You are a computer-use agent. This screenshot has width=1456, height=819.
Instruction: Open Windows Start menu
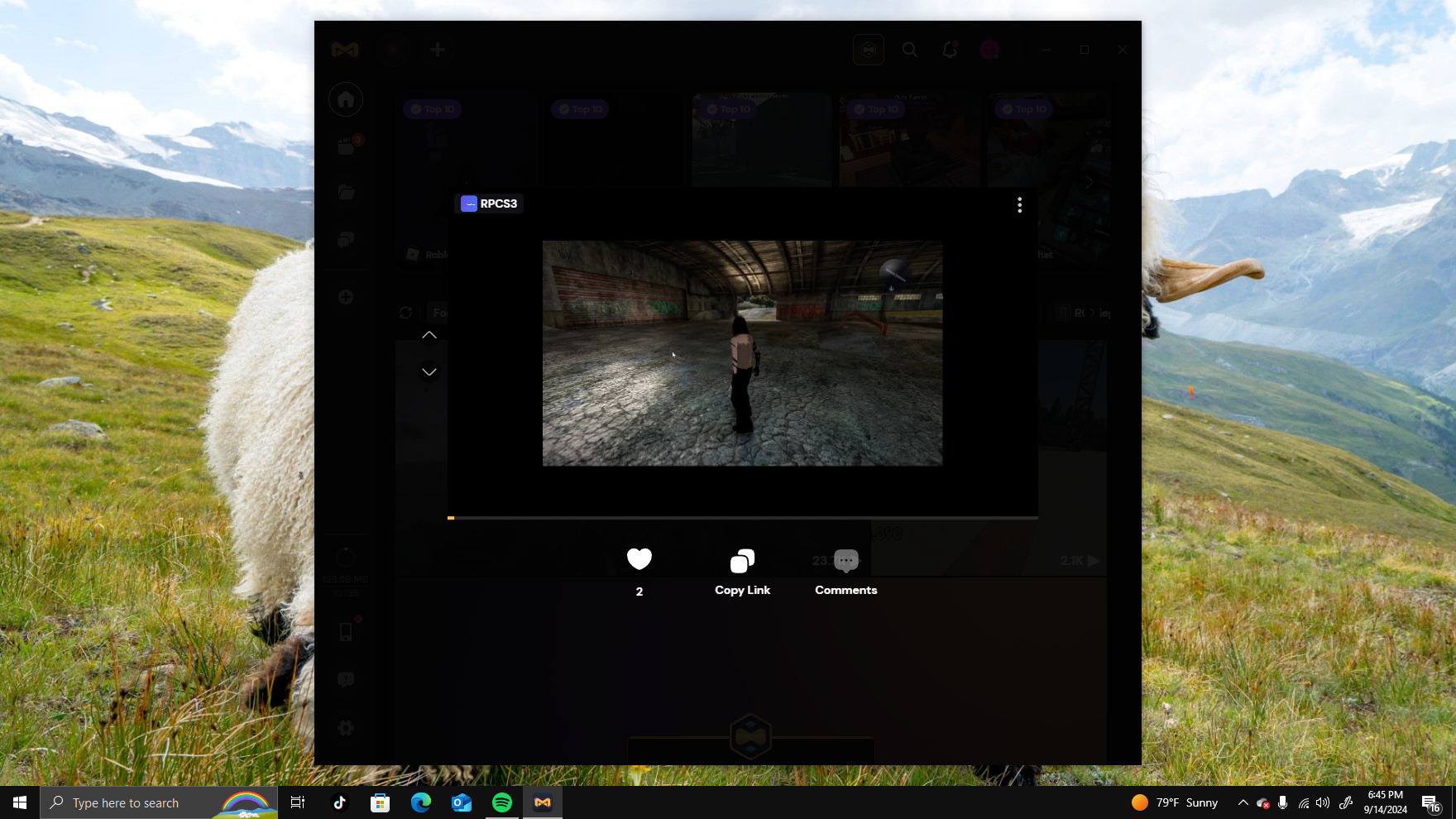tap(20, 802)
